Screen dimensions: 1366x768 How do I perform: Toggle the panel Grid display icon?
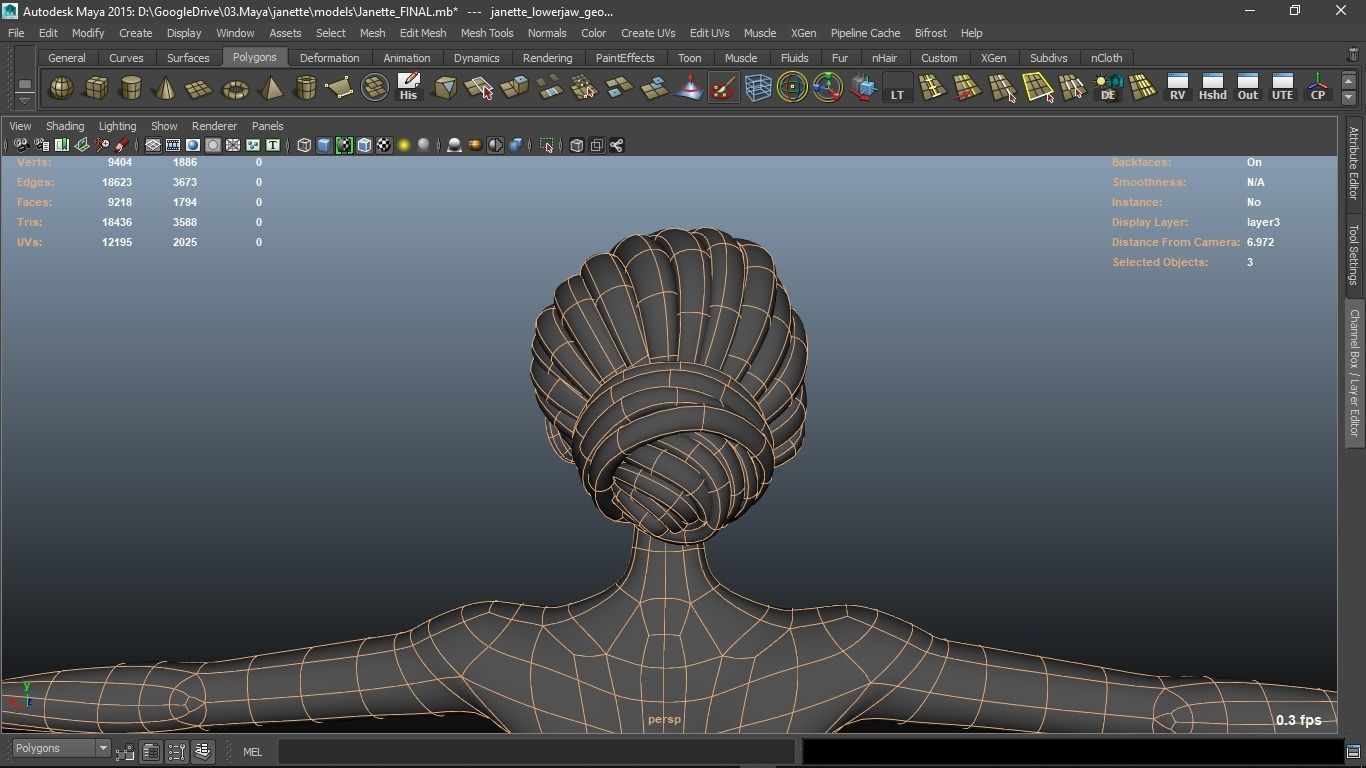[153, 145]
